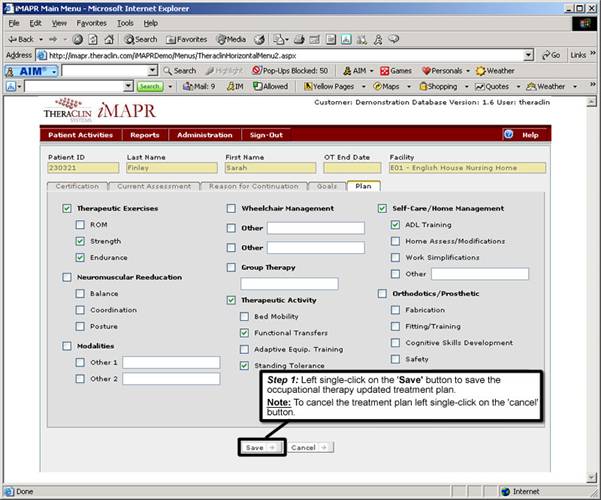The width and height of the screenshot is (601, 500).
Task: Click the Cancel button
Action: 311,447
